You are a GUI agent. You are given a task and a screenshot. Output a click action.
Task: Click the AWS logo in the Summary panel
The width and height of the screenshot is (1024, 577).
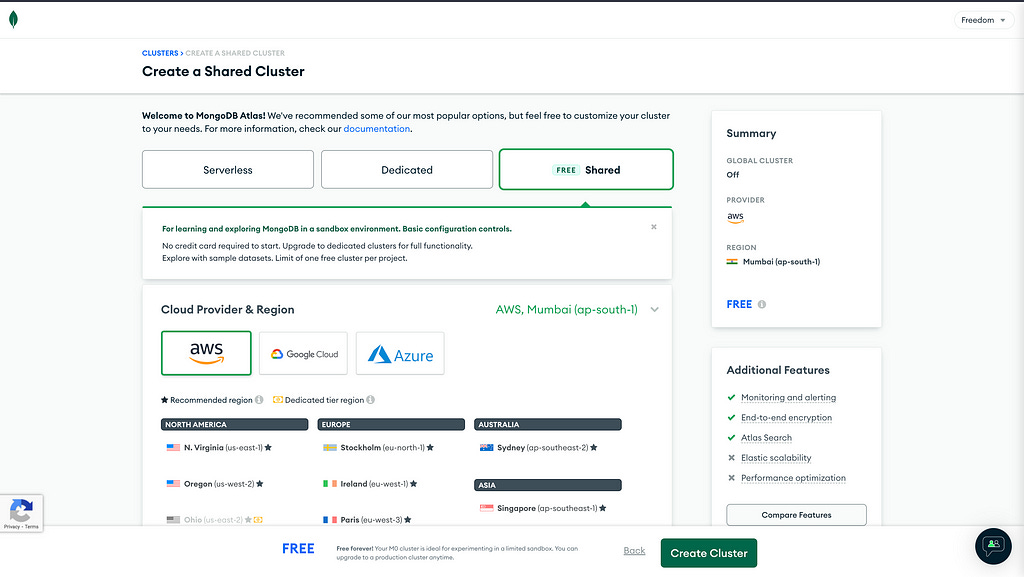tap(735, 217)
